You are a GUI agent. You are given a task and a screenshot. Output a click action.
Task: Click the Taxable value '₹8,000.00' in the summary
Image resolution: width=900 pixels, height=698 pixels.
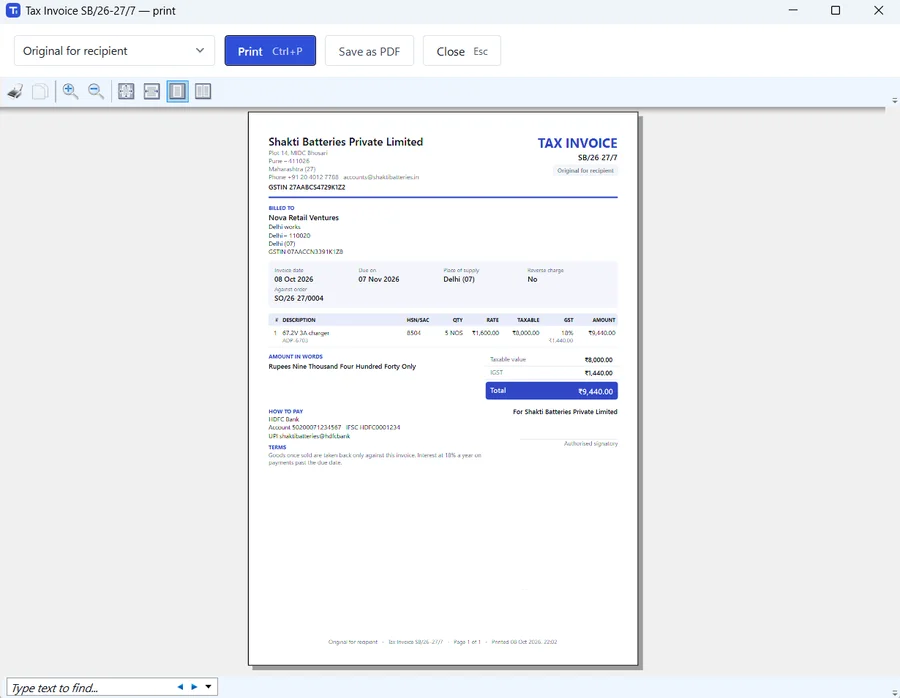[599, 360]
